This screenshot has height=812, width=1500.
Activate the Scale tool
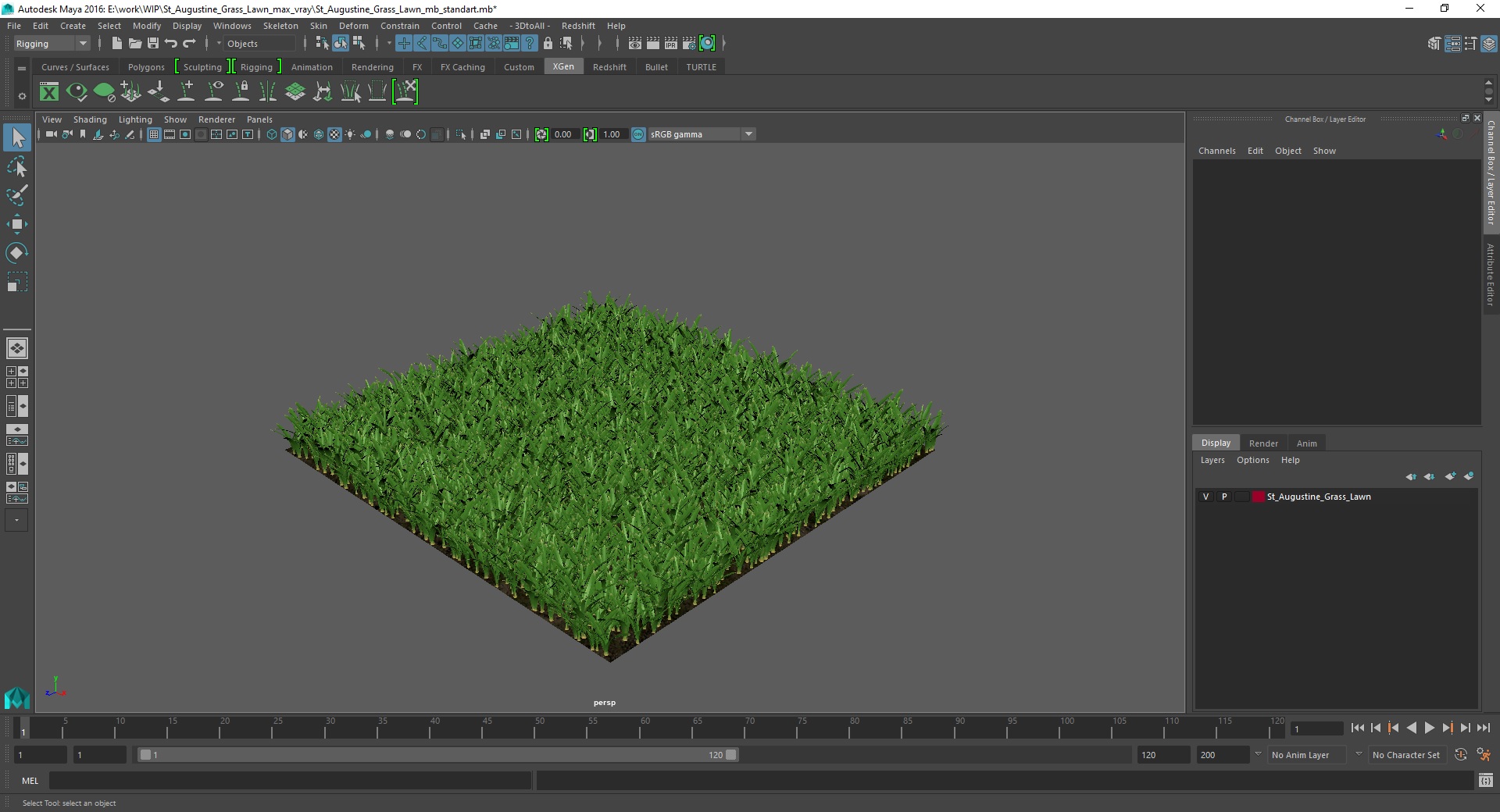point(17,282)
